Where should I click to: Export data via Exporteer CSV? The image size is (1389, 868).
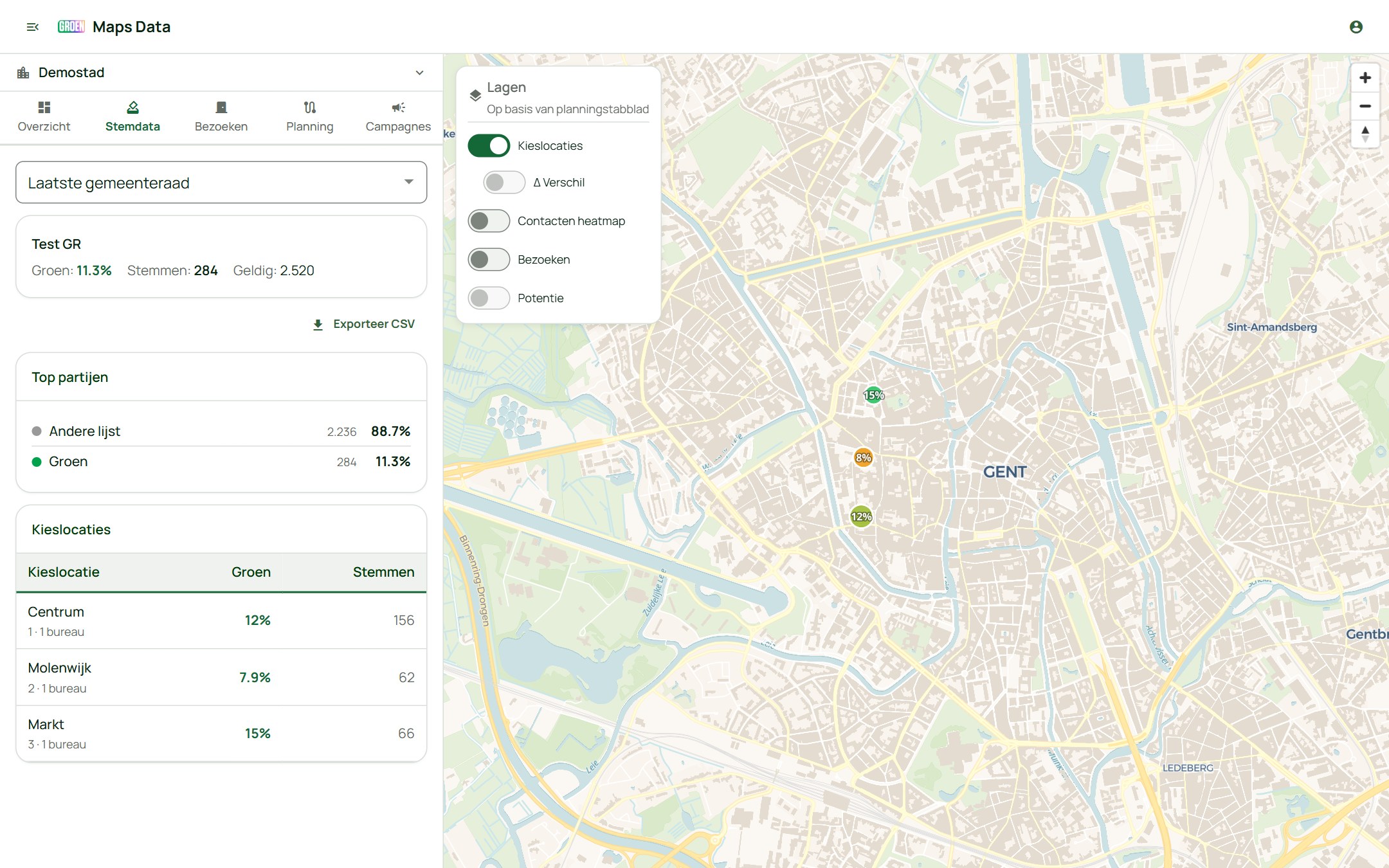[363, 324]
